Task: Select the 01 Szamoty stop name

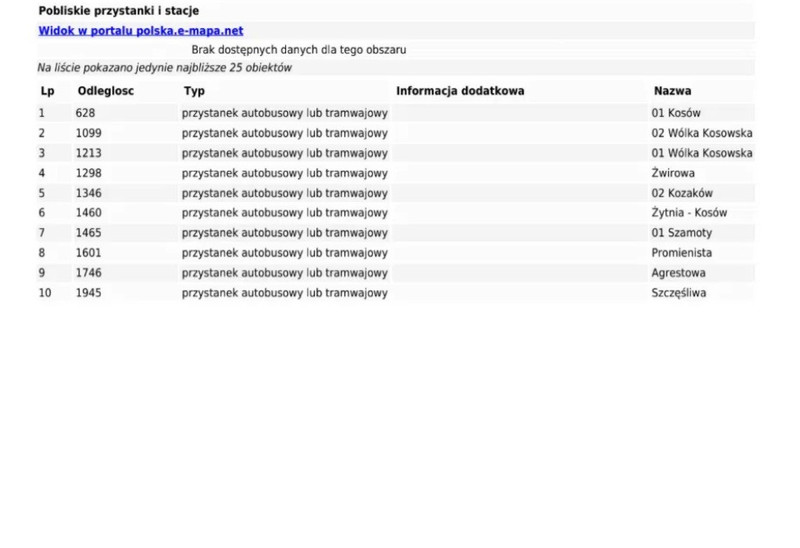Action: click(x=681, y=233)
